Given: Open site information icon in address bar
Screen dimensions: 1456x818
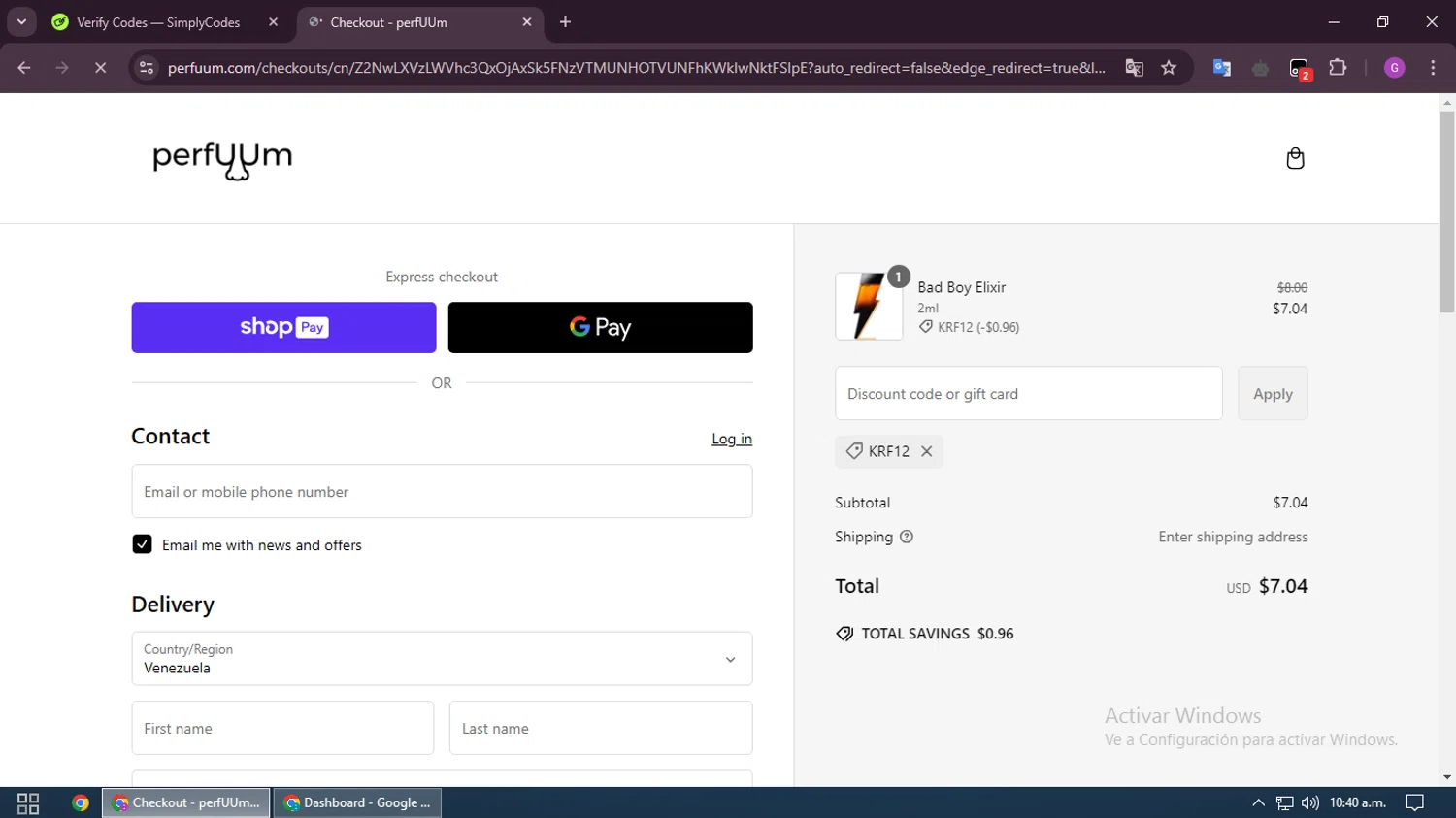Looking at the screenshot, I should coord(147,68).
